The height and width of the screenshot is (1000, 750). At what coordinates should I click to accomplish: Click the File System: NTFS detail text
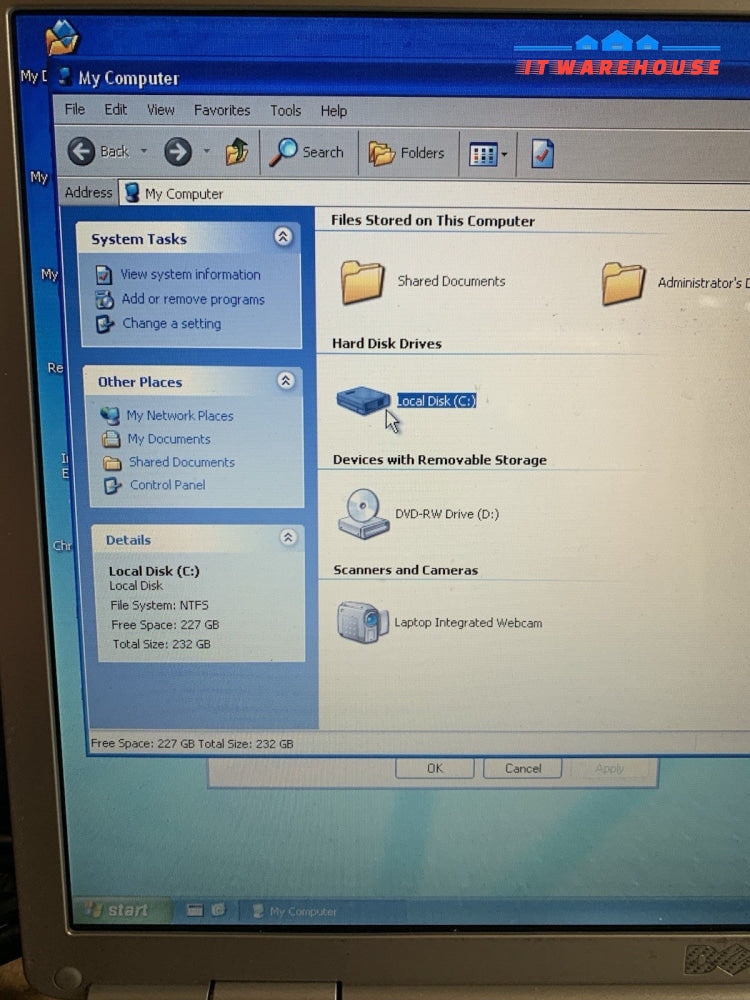[159, 605]
